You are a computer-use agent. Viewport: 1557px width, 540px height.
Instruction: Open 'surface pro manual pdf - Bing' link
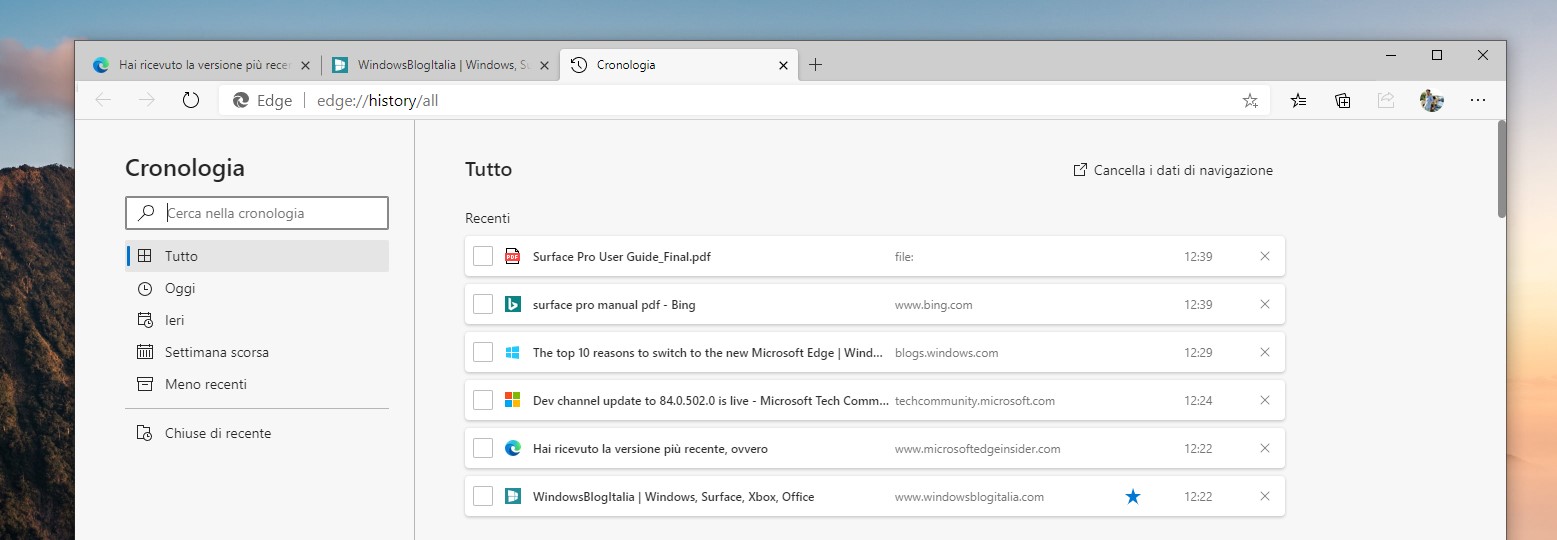(614, 304)
